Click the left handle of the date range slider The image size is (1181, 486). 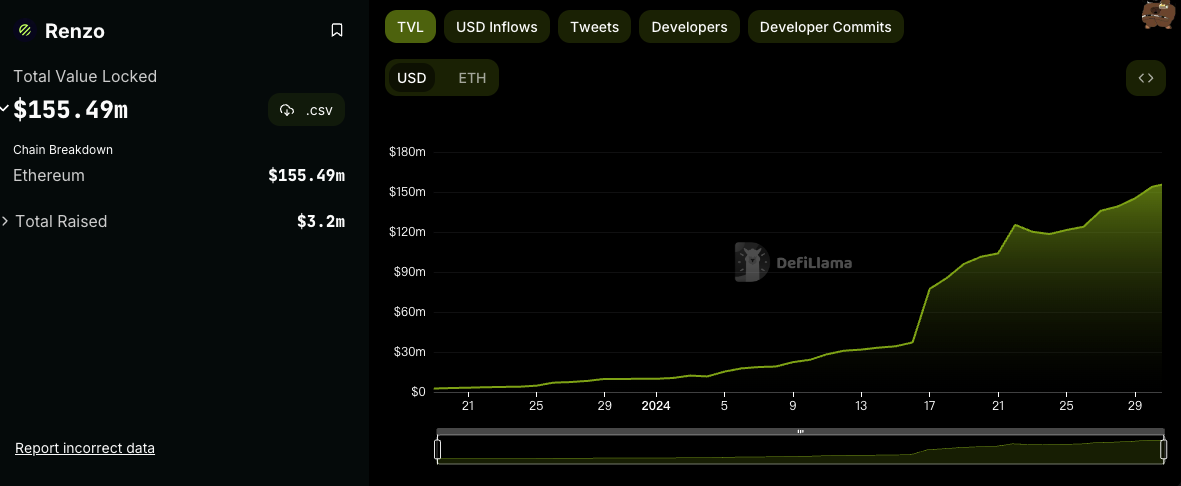pyautogui.click(x=437, y=450)
